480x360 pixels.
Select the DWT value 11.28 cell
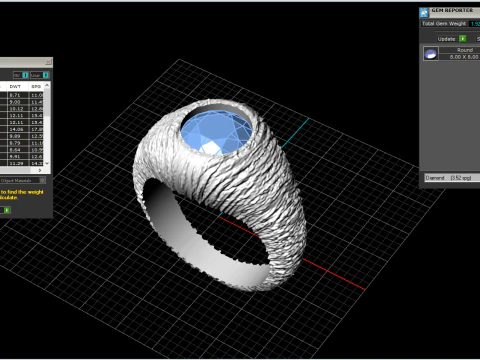click(18, 163)
